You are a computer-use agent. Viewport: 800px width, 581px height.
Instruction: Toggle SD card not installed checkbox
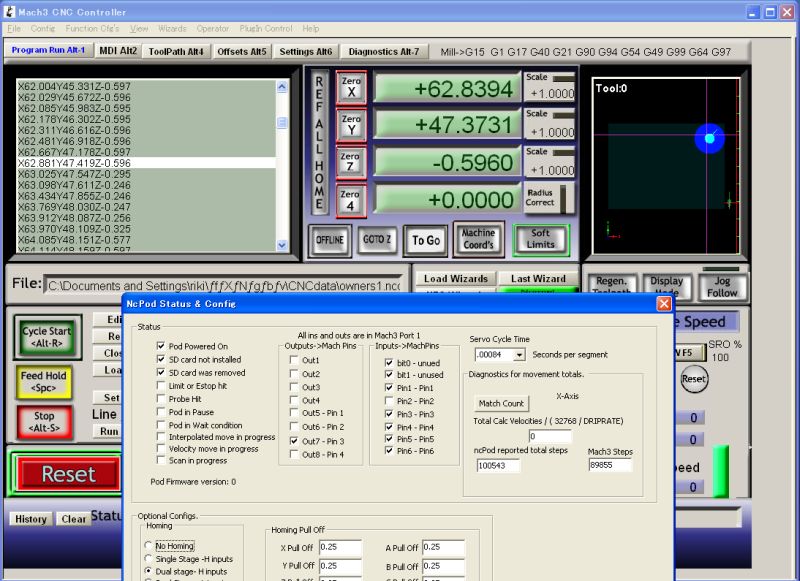[161, 359]
